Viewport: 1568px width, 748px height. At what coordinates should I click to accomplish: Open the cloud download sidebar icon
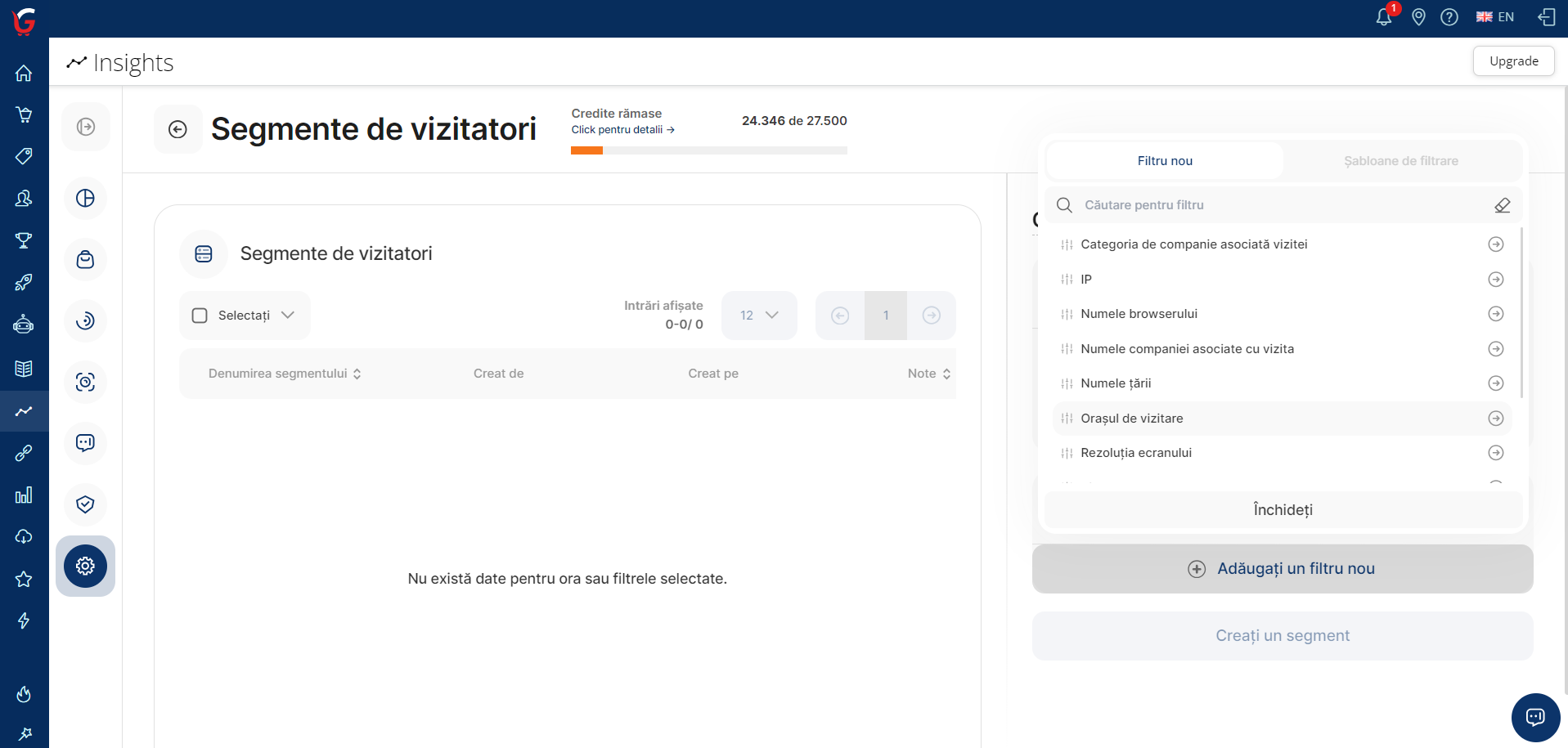pyautogui.click(x=24, y=536)
